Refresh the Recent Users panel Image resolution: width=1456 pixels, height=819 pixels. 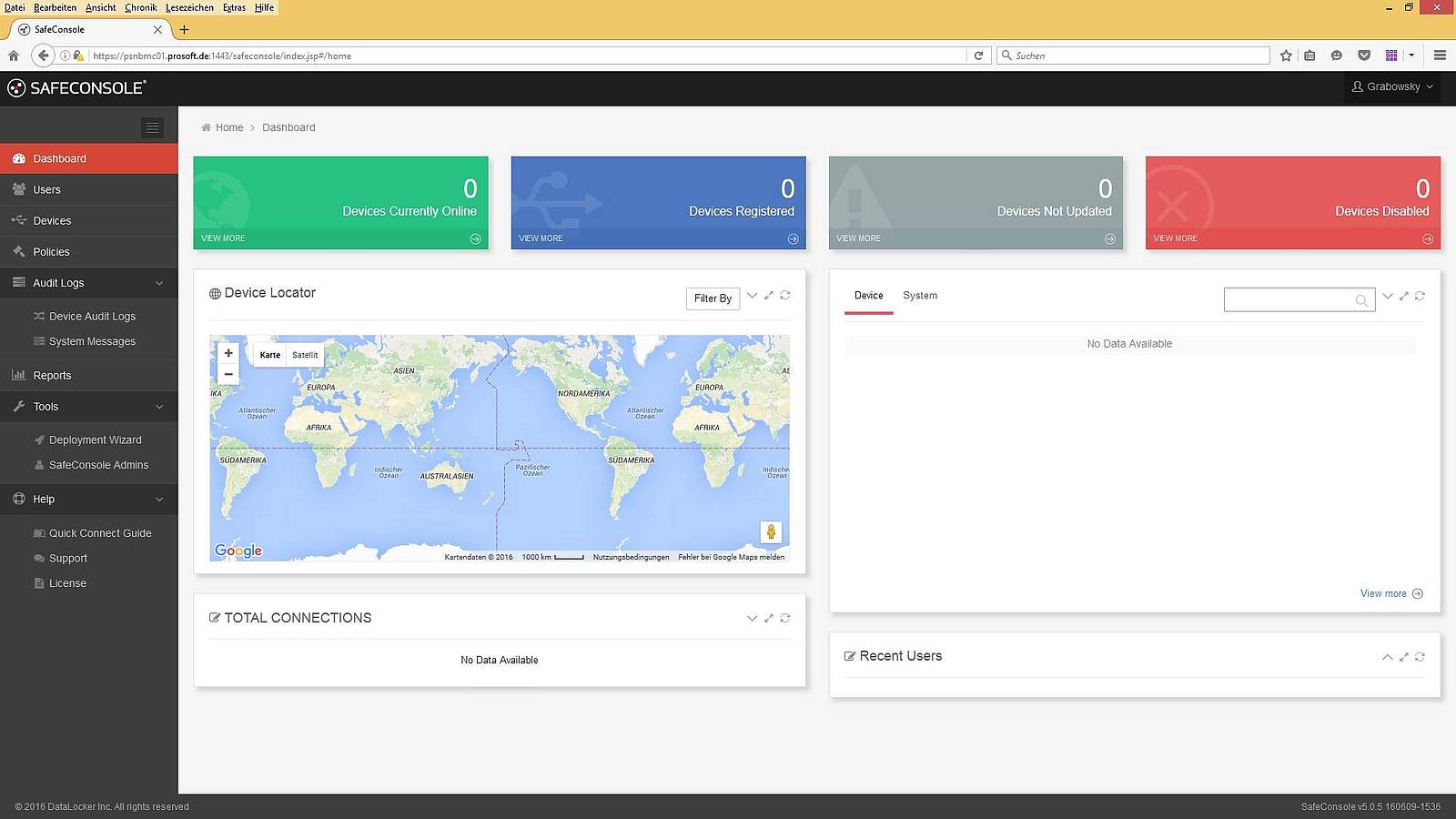1420,657
